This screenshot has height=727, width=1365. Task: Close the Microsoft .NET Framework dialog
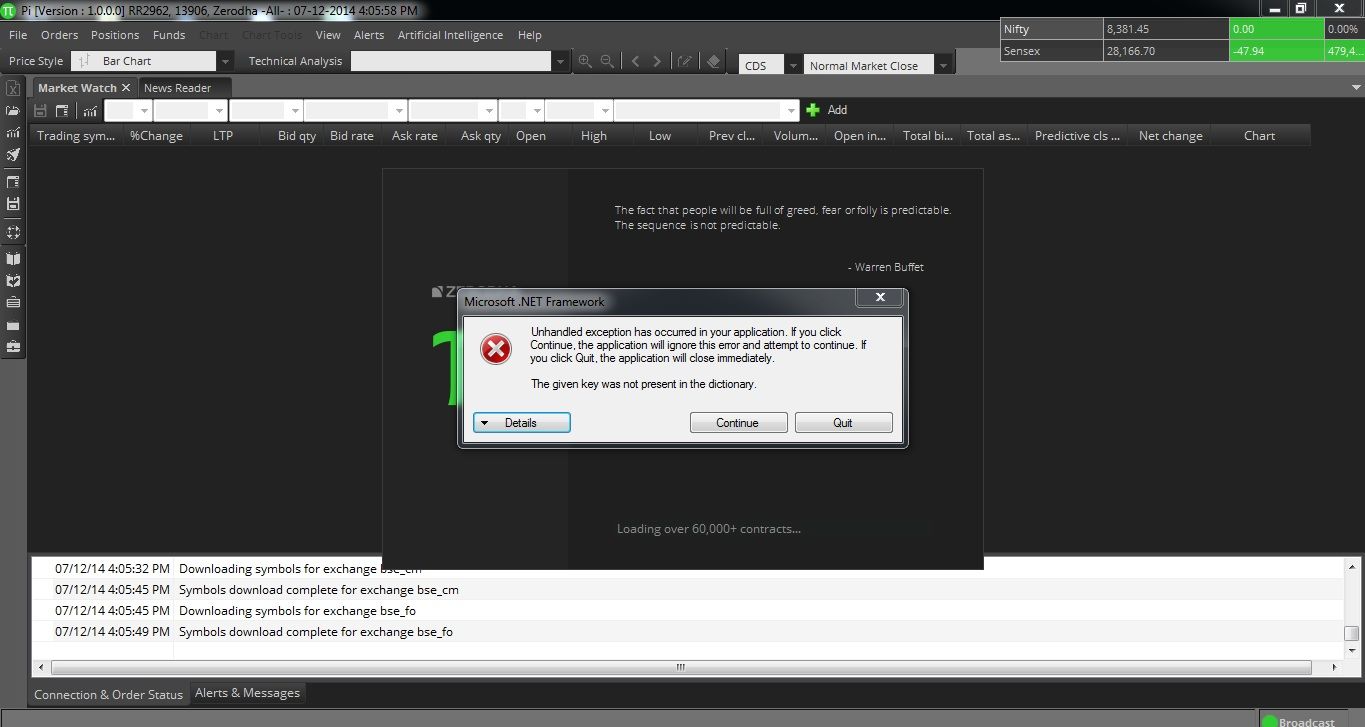(x=880, y=297)
